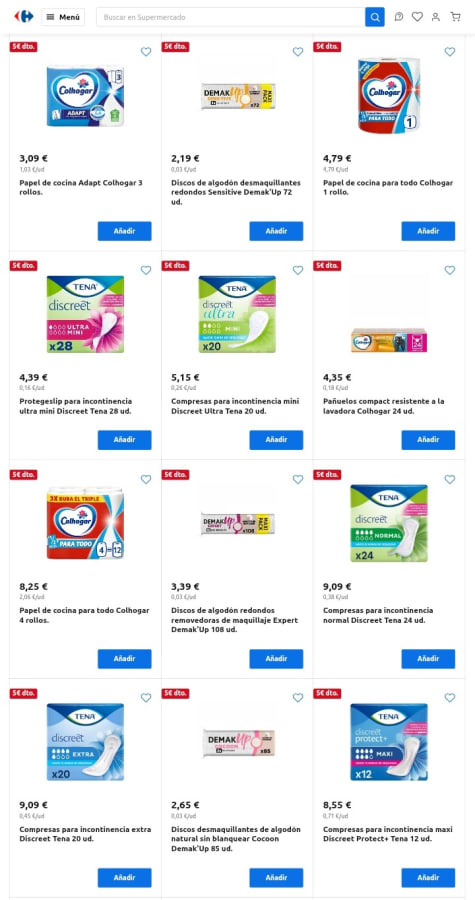Screen dimensions: 475x900
Task: Add Demak'Up Expert 108 ud to cart
Action: coord(276,659)
